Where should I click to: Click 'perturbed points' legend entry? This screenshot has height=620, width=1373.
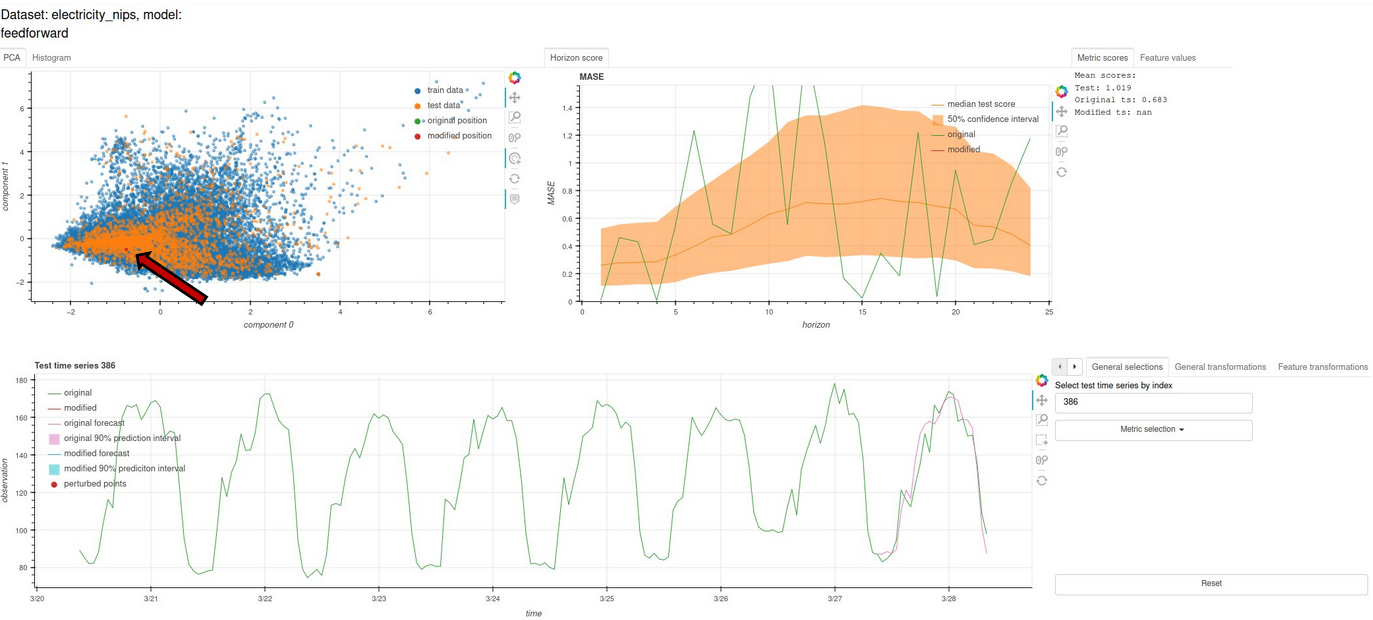(88, 484)
